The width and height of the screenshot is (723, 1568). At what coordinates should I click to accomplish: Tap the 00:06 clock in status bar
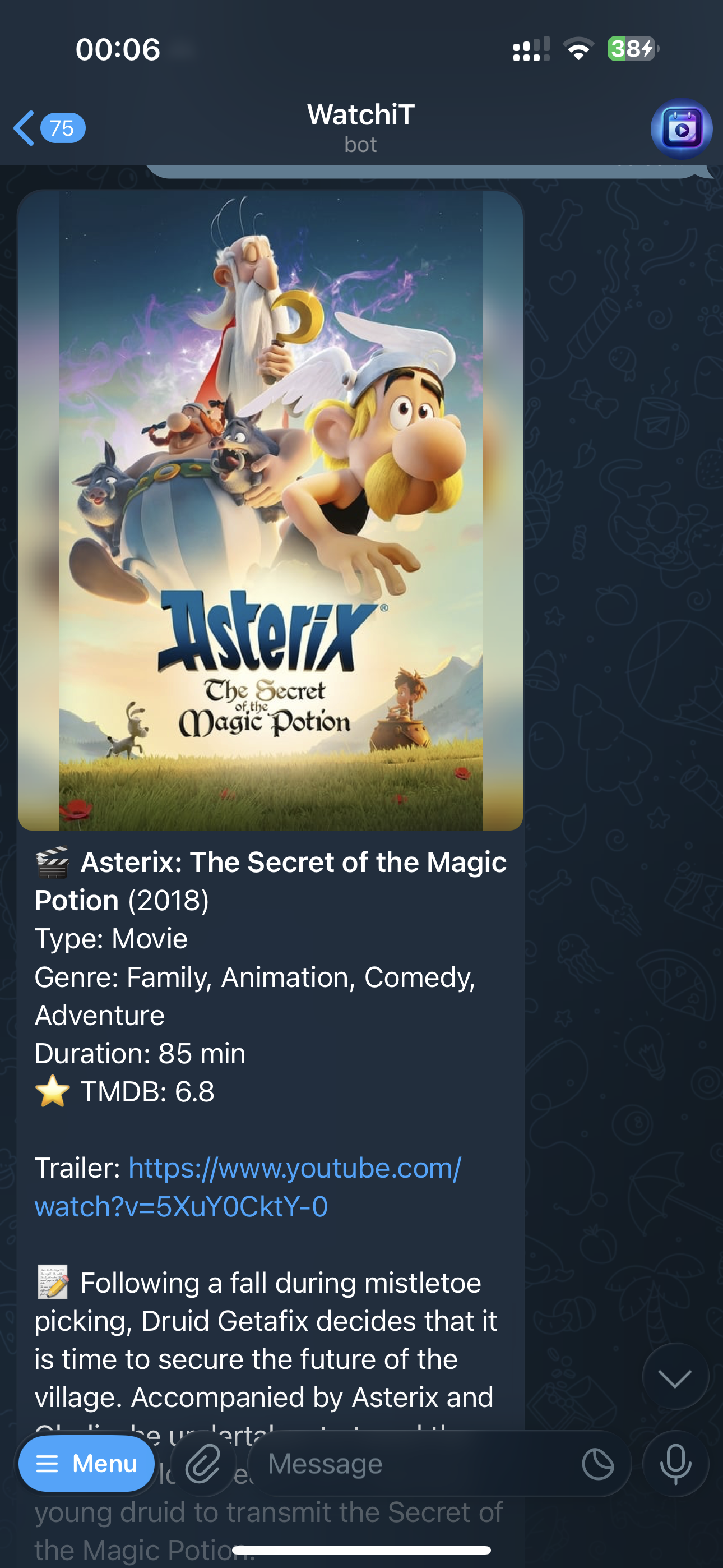click(118, 49)
